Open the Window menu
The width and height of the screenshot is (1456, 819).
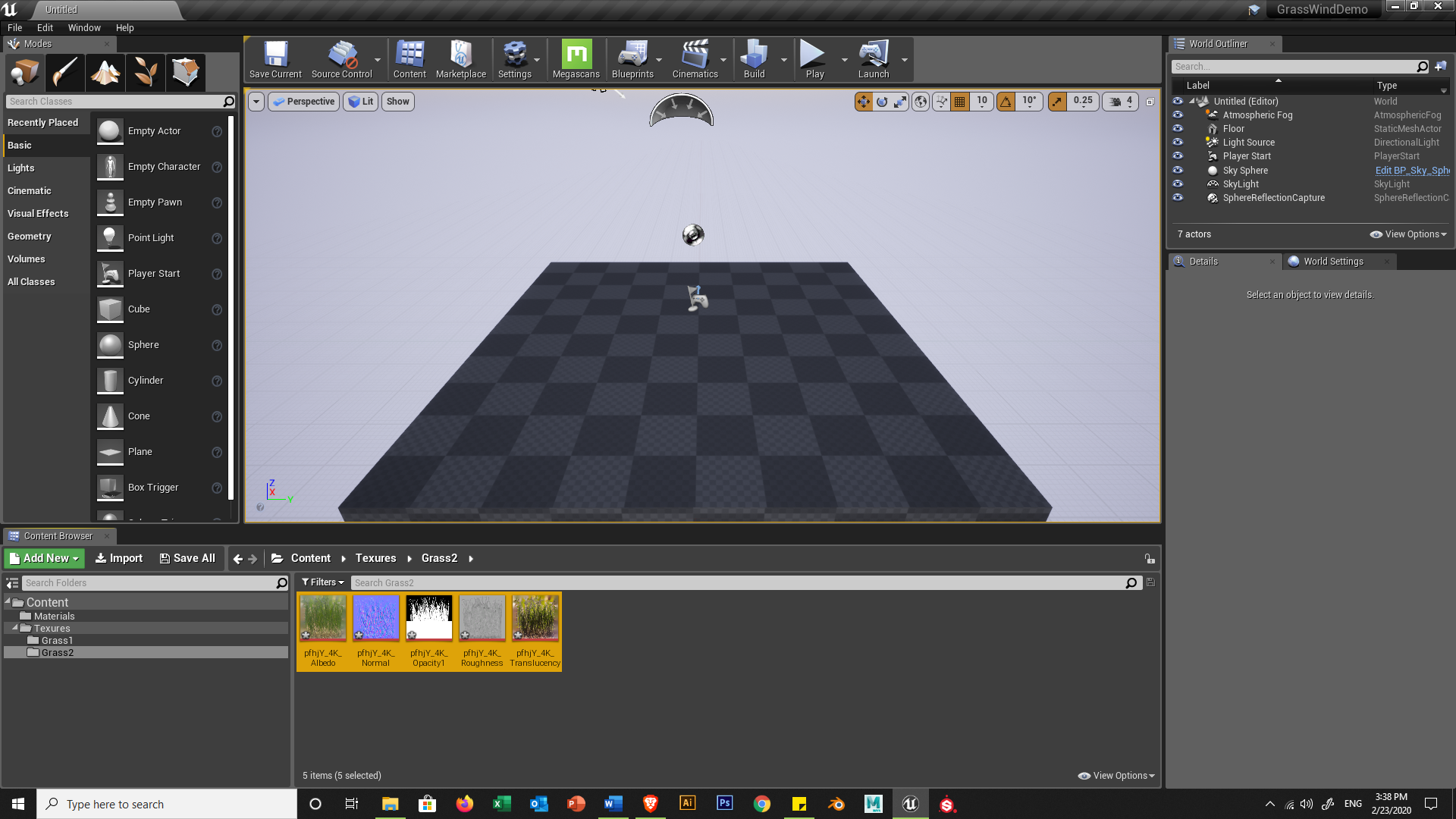[83, 28]
